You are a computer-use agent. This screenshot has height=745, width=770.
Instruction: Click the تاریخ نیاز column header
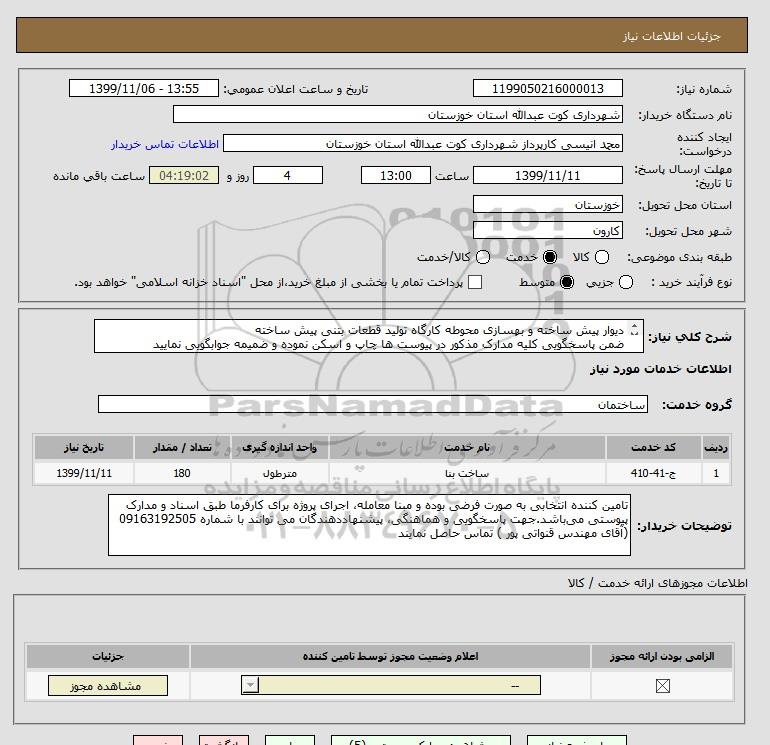pos(84,447)
